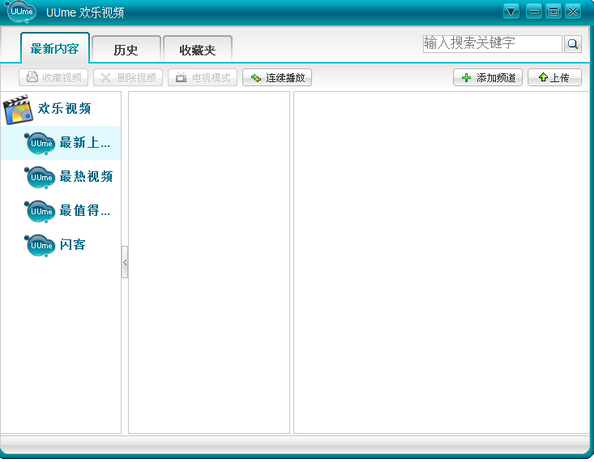This screenshot has height=462, width=594.
Task: Toggle 电视模式 TV mode
Action: click(203, 78)
